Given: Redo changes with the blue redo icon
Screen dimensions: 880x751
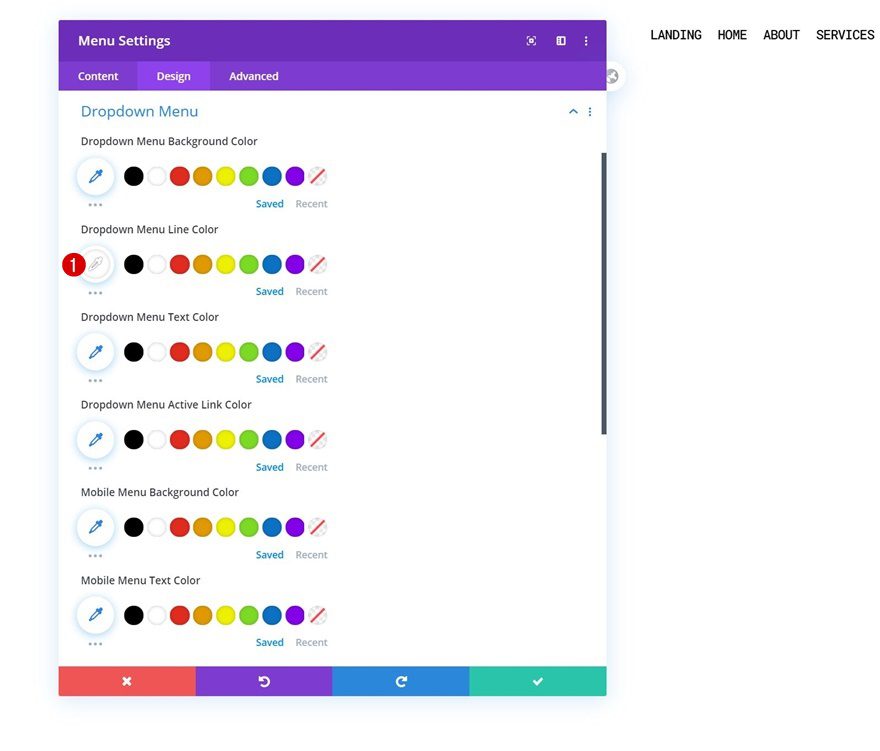Looking at the screenshot, I should 400,681.
